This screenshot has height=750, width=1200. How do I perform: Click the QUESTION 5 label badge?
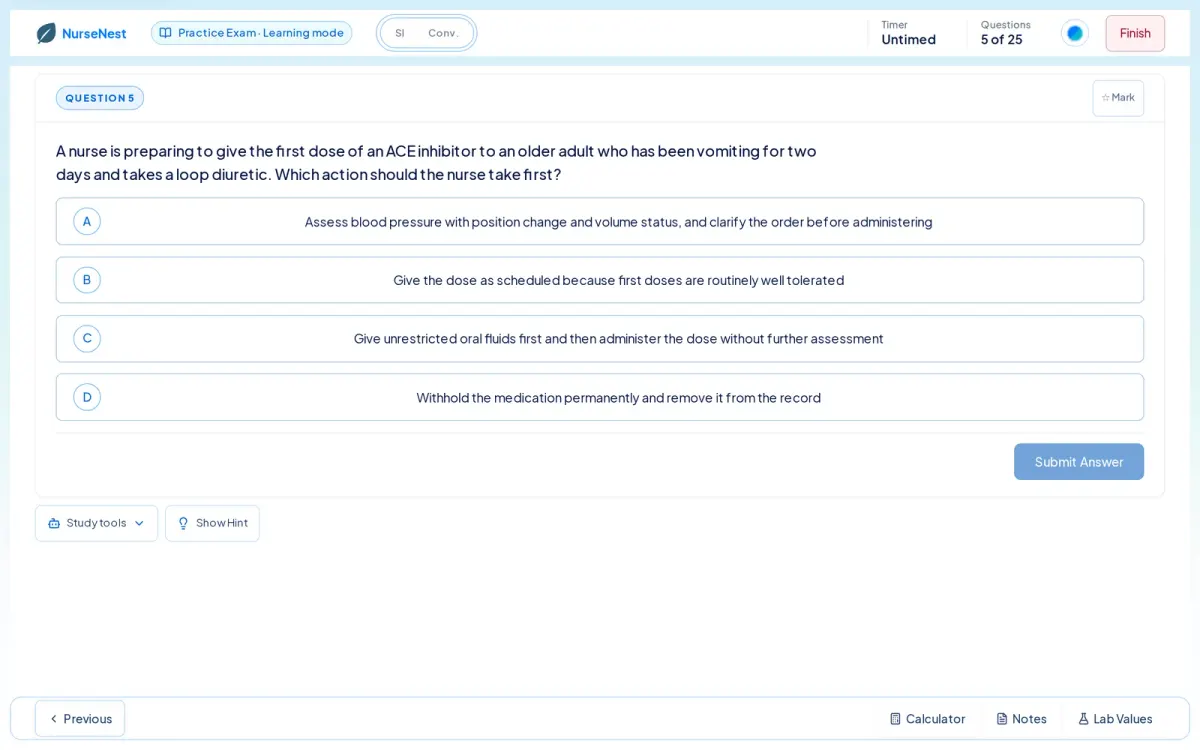pyautogui.click(x=100, y=98)
